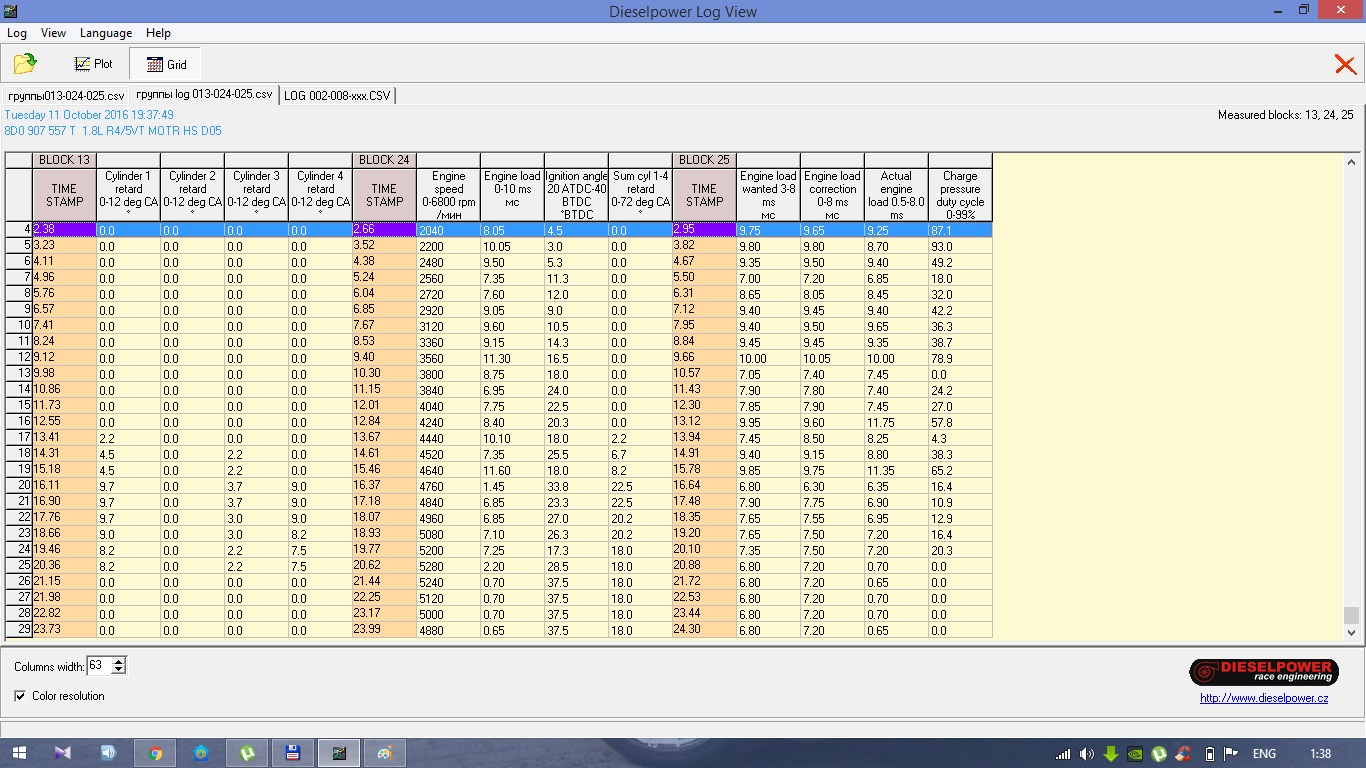Click the ENG language indicator in taskbar

coord(1264,754)
